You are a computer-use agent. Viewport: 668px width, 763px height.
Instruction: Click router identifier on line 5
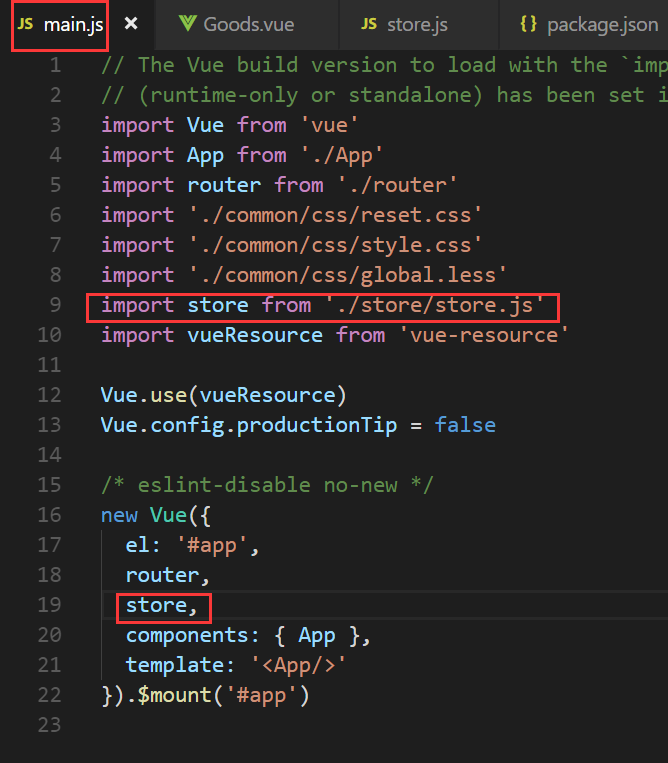[224, 185]
